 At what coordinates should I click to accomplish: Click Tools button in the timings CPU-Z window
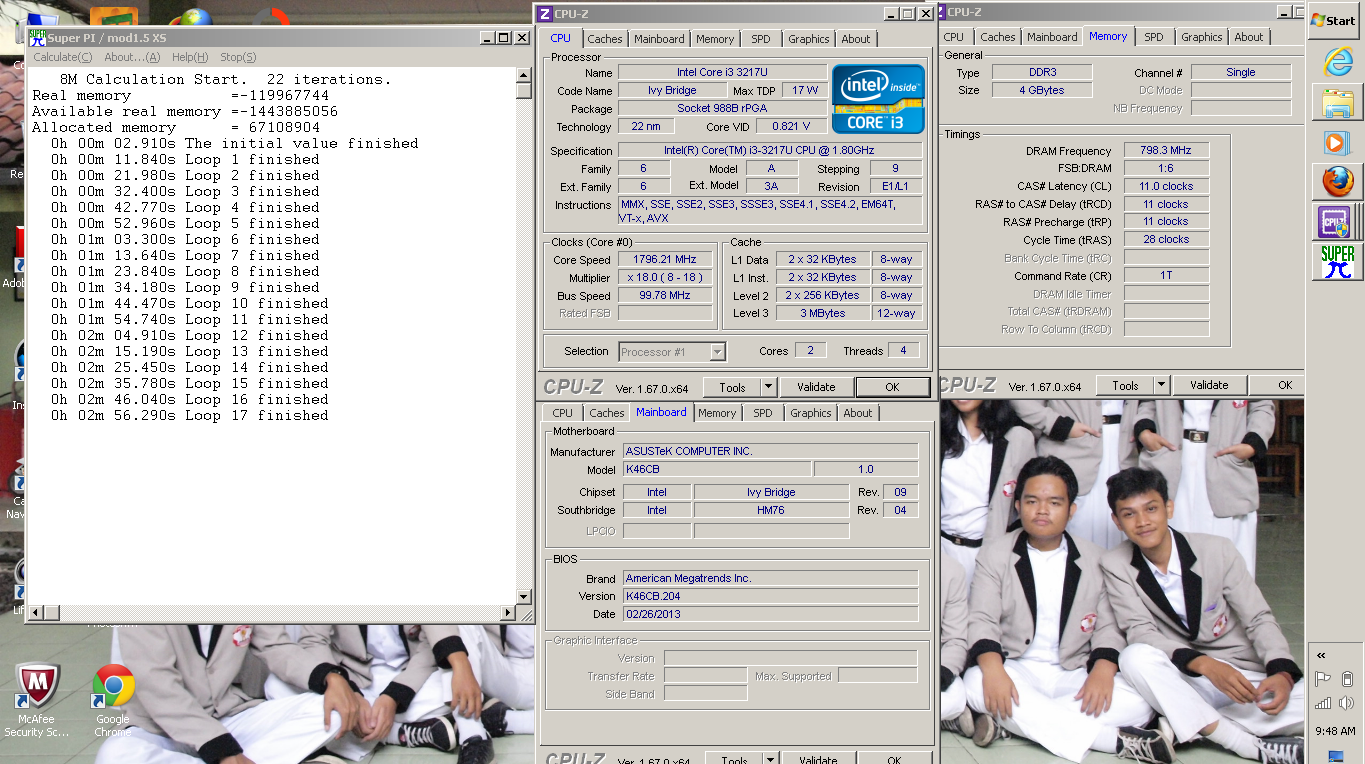[1125, 385]
